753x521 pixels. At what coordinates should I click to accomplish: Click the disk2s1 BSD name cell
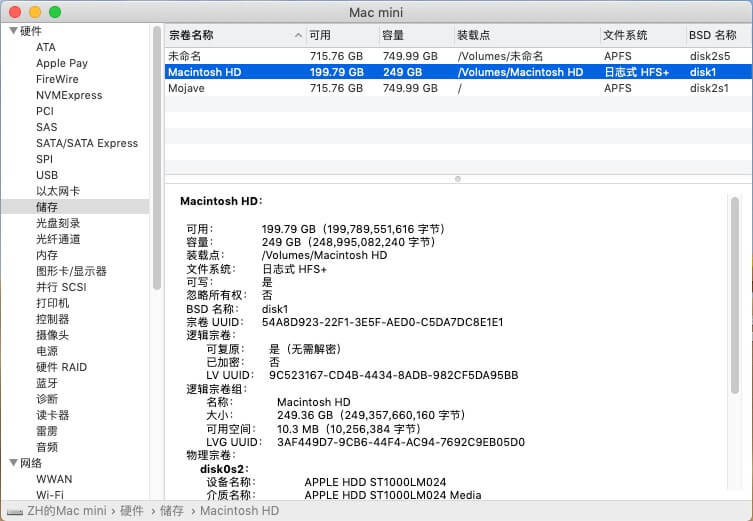click(x=709, y=88)
